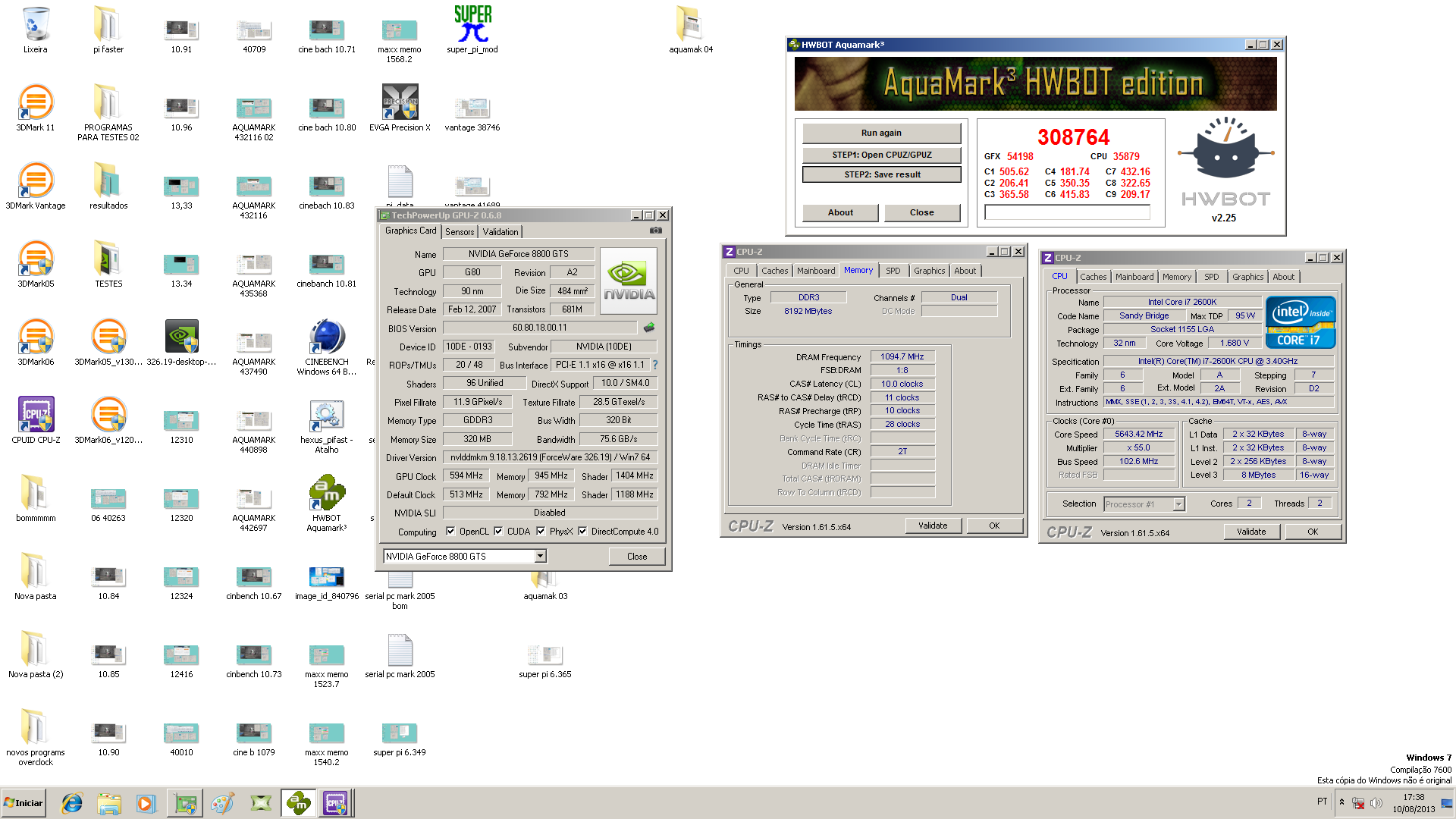Open Caches tab in the memory CPU-Z window

point(774,271)
